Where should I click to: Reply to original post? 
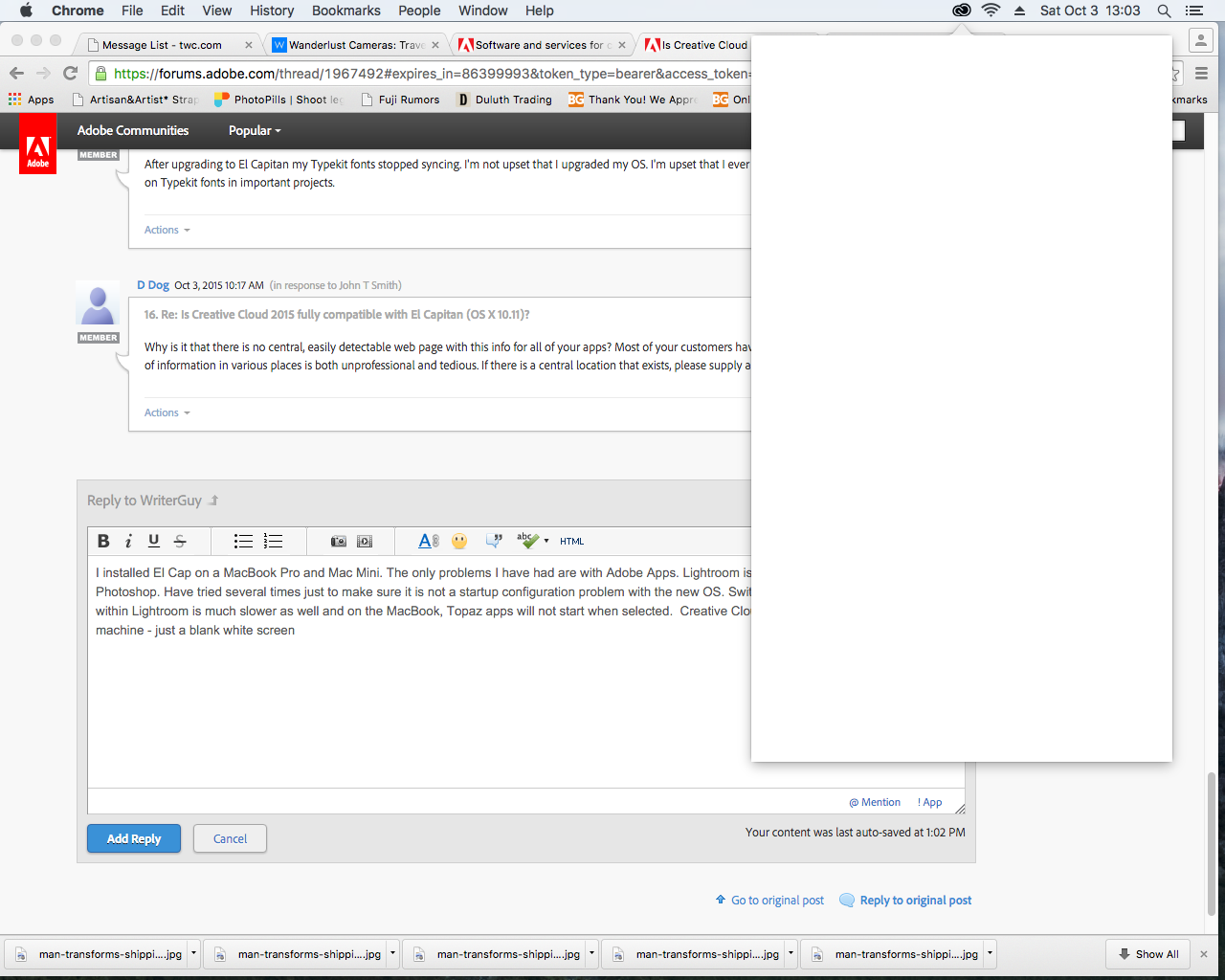(x=905, y=900)
